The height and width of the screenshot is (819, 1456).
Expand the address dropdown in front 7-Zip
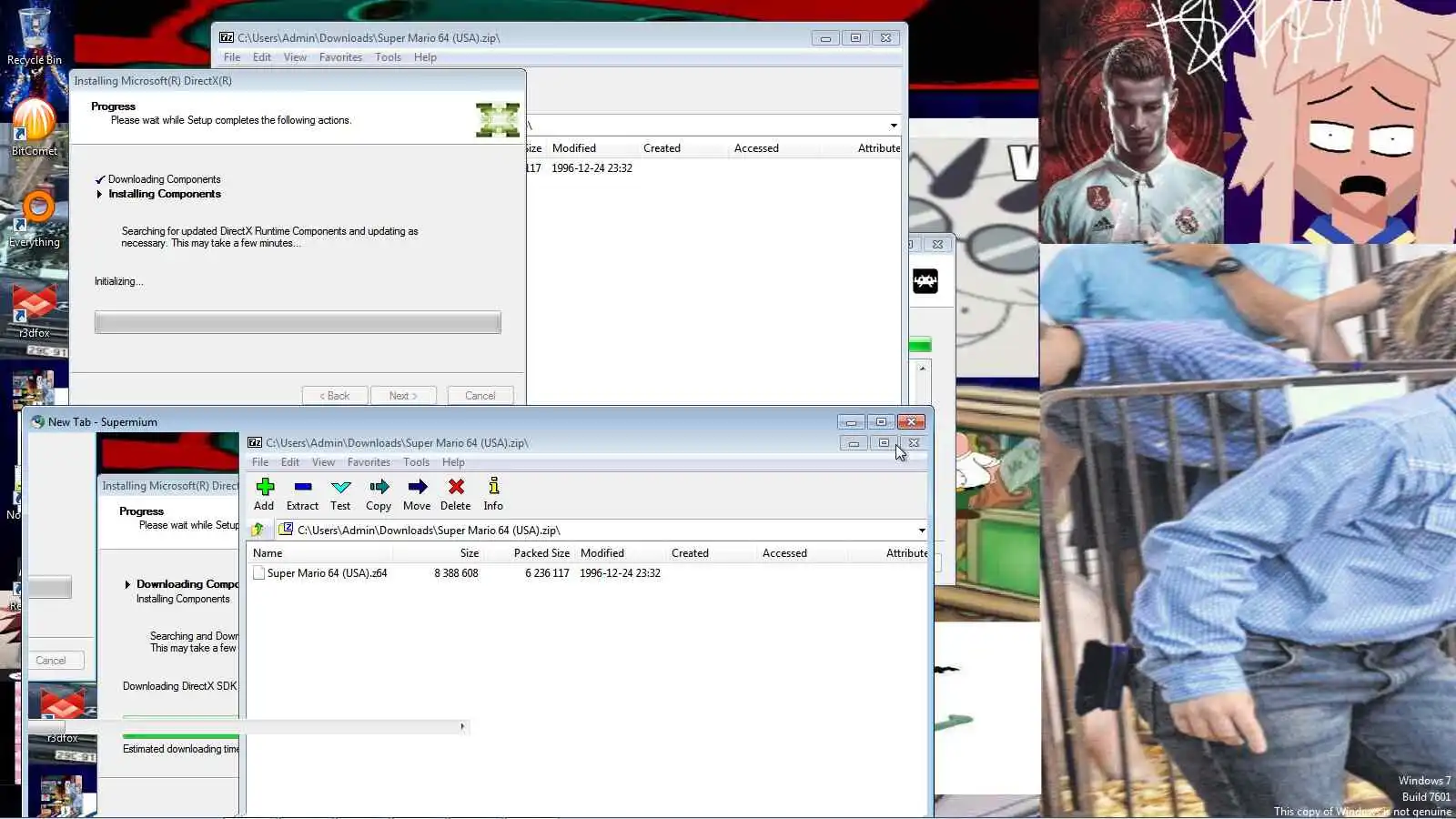[x=921, y=531]
